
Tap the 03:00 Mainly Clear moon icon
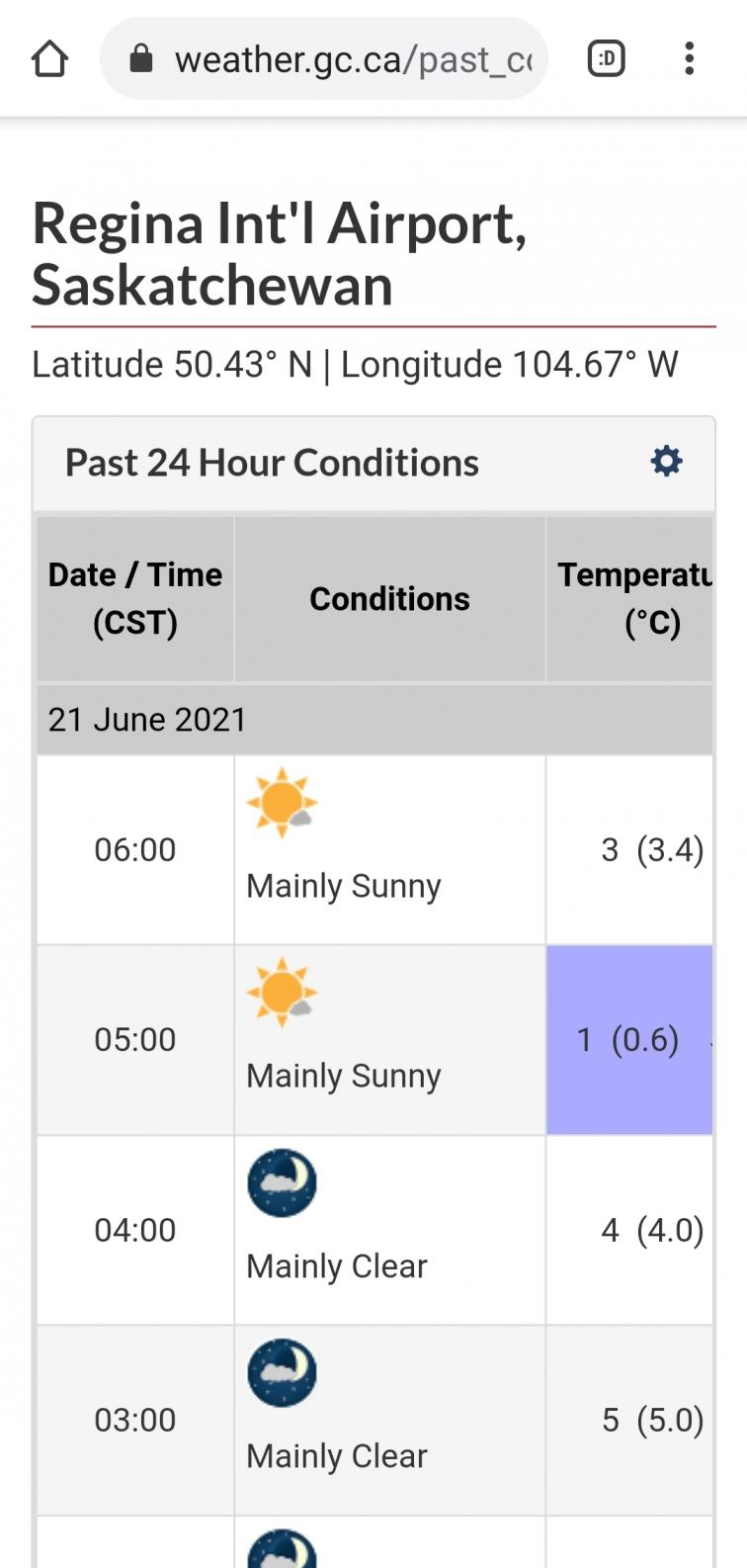tap(282, 1372)
